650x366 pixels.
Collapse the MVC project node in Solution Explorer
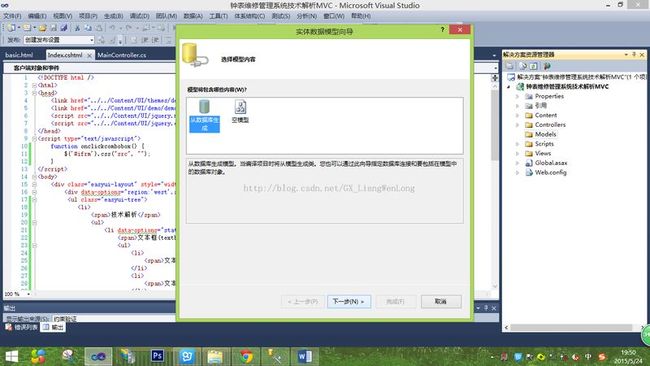point(509,87)
